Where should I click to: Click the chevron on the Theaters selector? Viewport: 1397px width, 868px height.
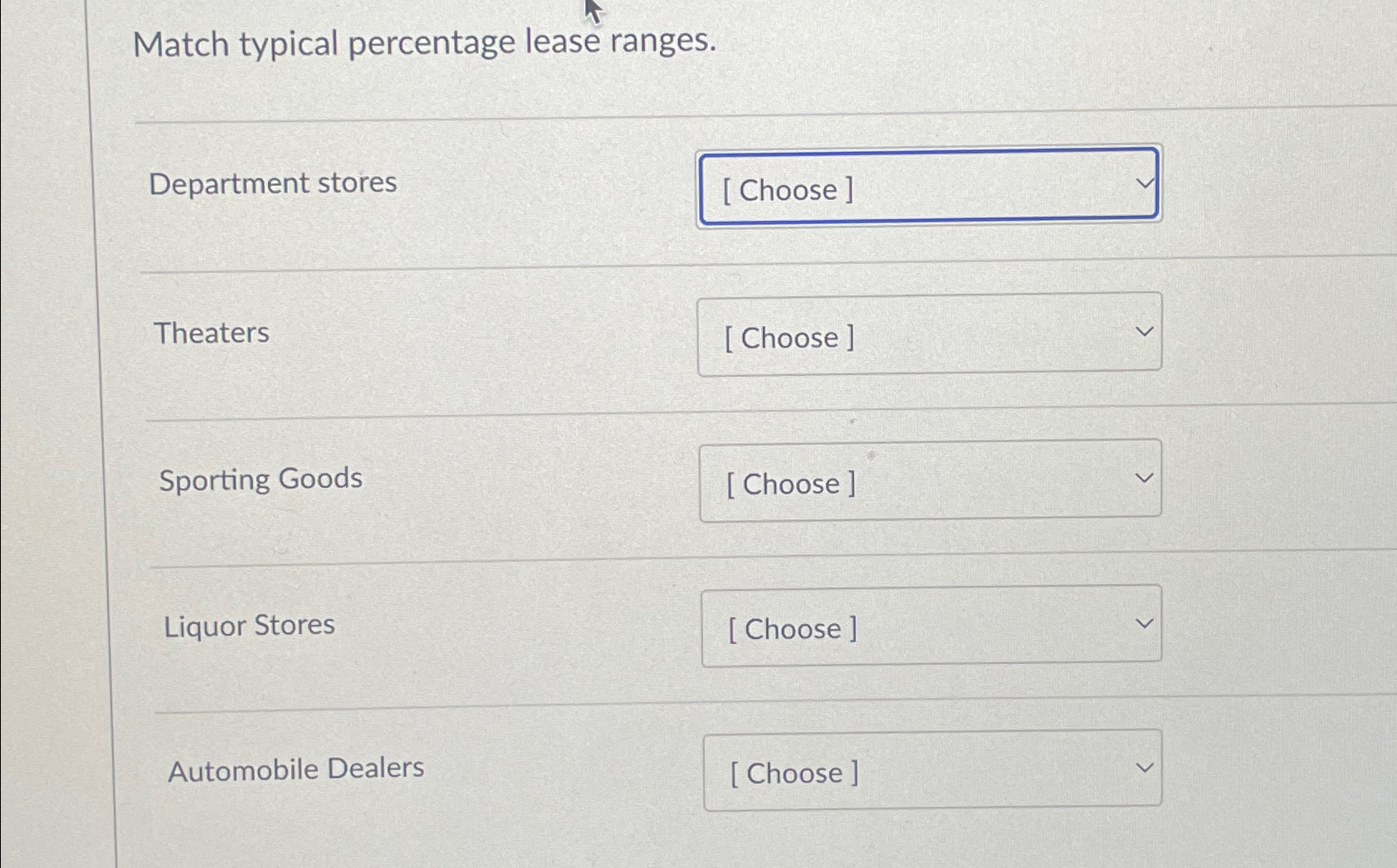(1144, 330)
